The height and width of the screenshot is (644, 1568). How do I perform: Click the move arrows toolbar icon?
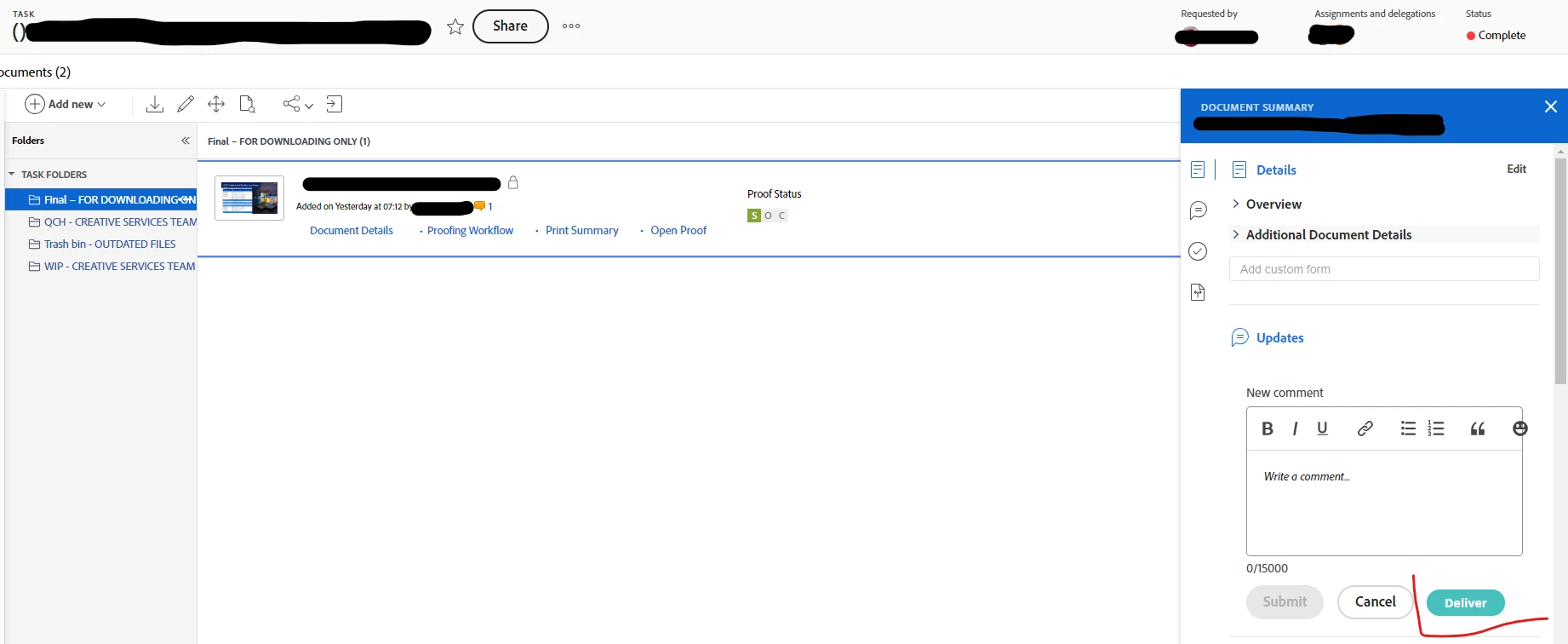(x=216, y=104)
